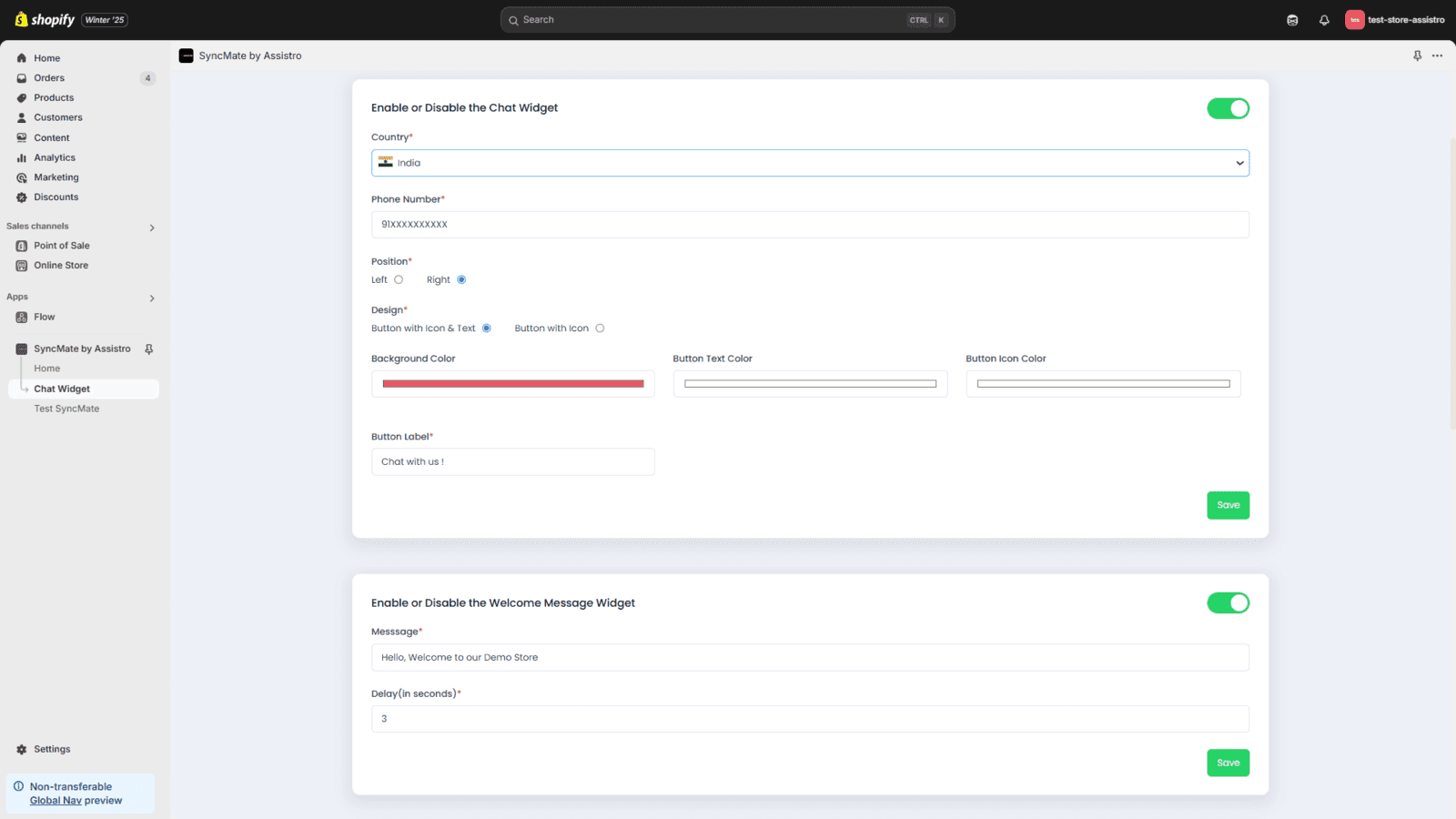Open Settings via the gear icon
This screenshot has height=819, width=1456.
(22, 749)
